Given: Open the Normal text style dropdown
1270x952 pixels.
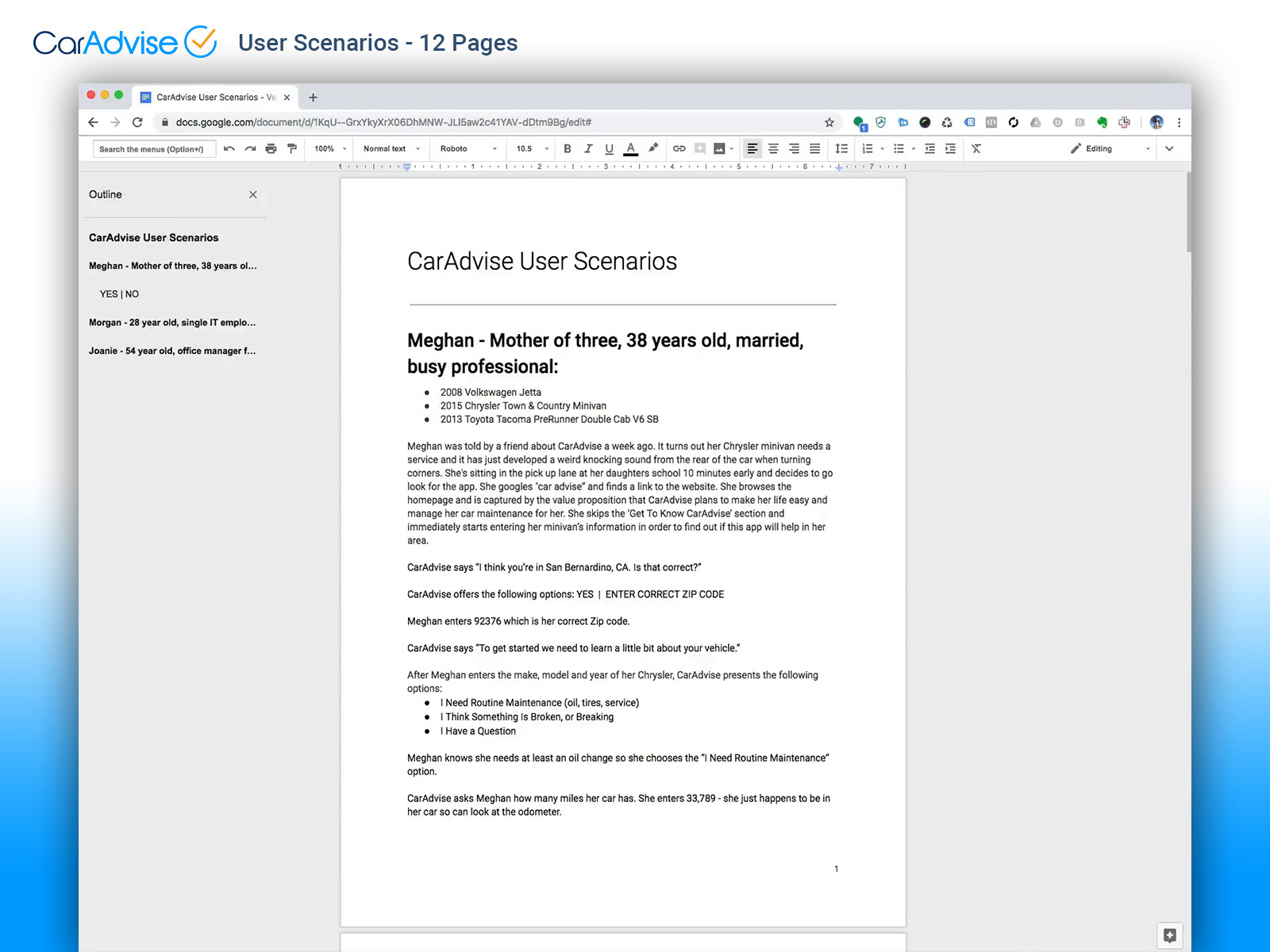Looking at the screenshot, I should coord(391,148).
